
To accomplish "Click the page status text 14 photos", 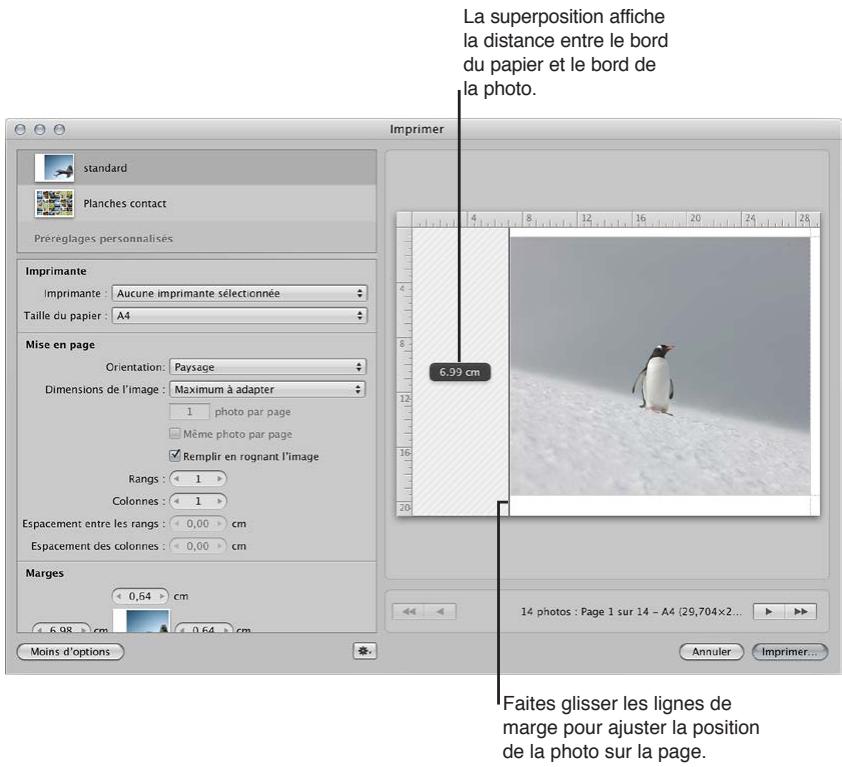I will tap(632, 611).
